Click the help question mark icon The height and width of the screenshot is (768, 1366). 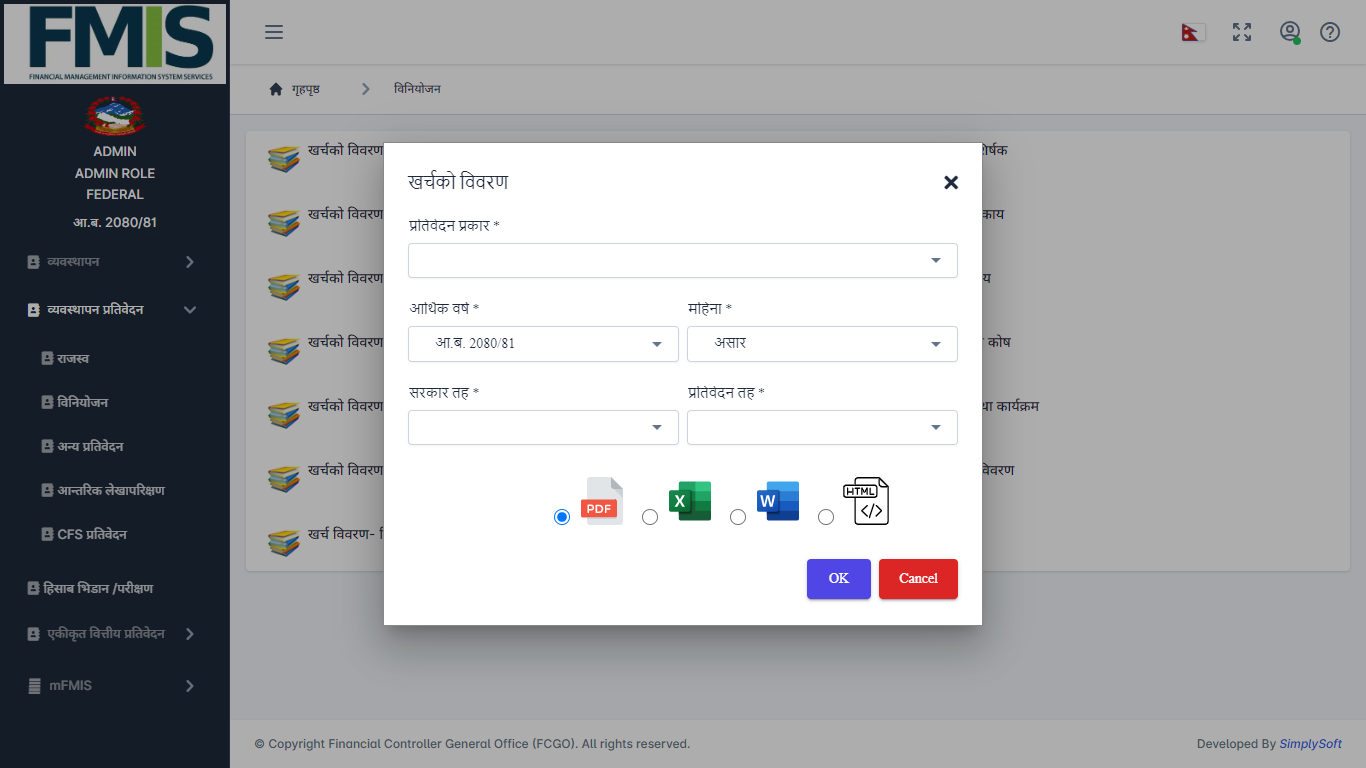1330,32
